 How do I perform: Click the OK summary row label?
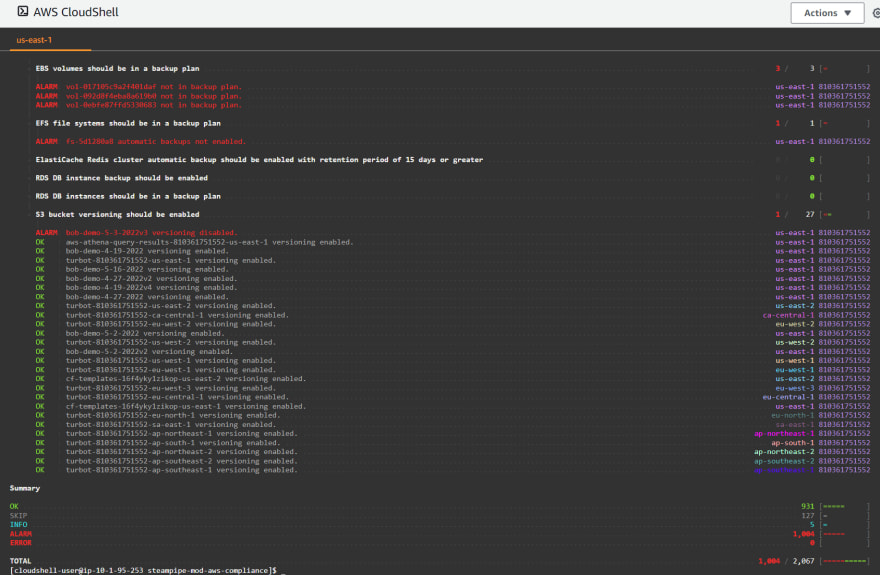(14, 507)
